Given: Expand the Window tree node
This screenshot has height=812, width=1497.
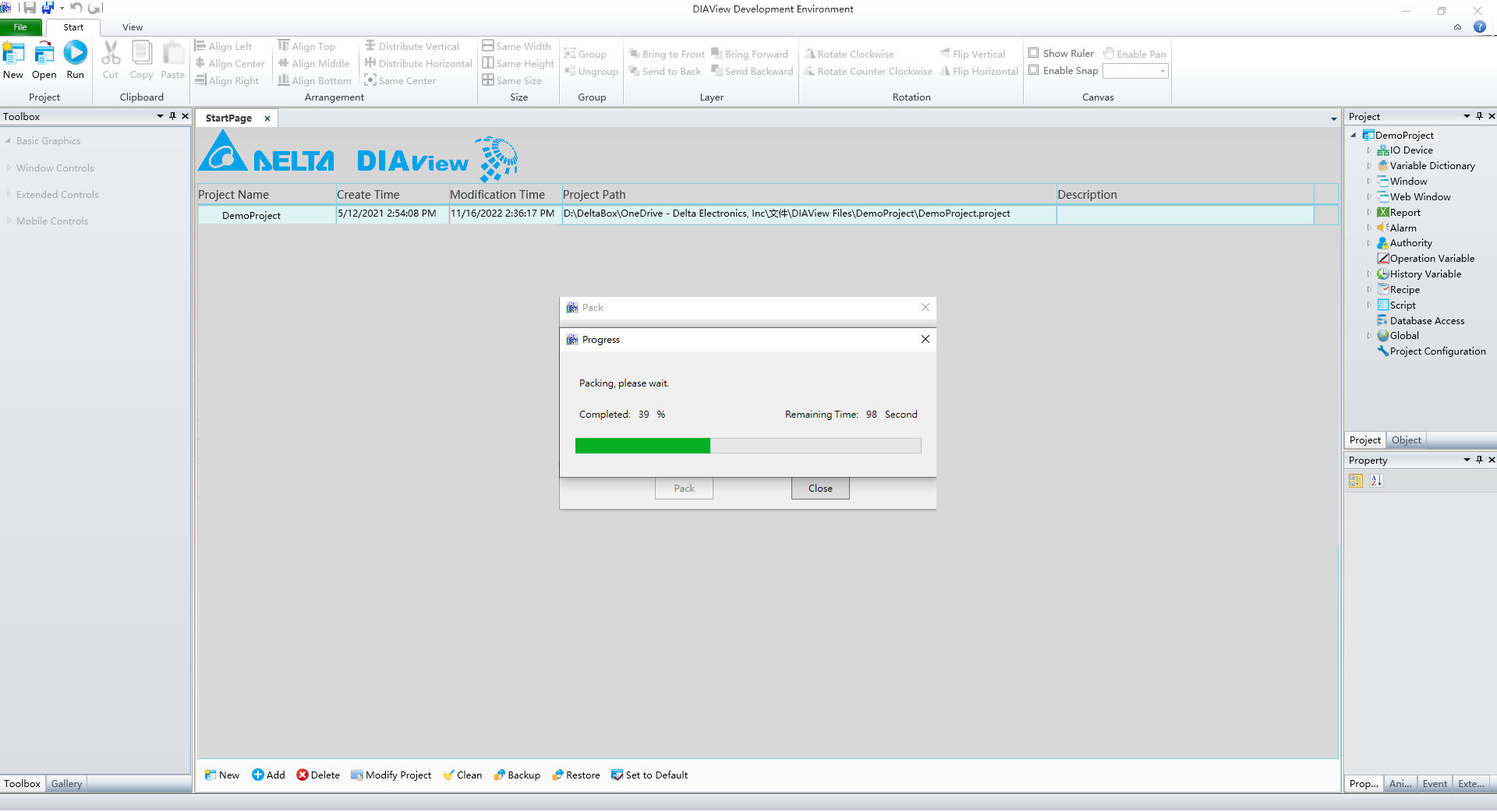Looking at the screenshot, I should tap(1368, 182).
